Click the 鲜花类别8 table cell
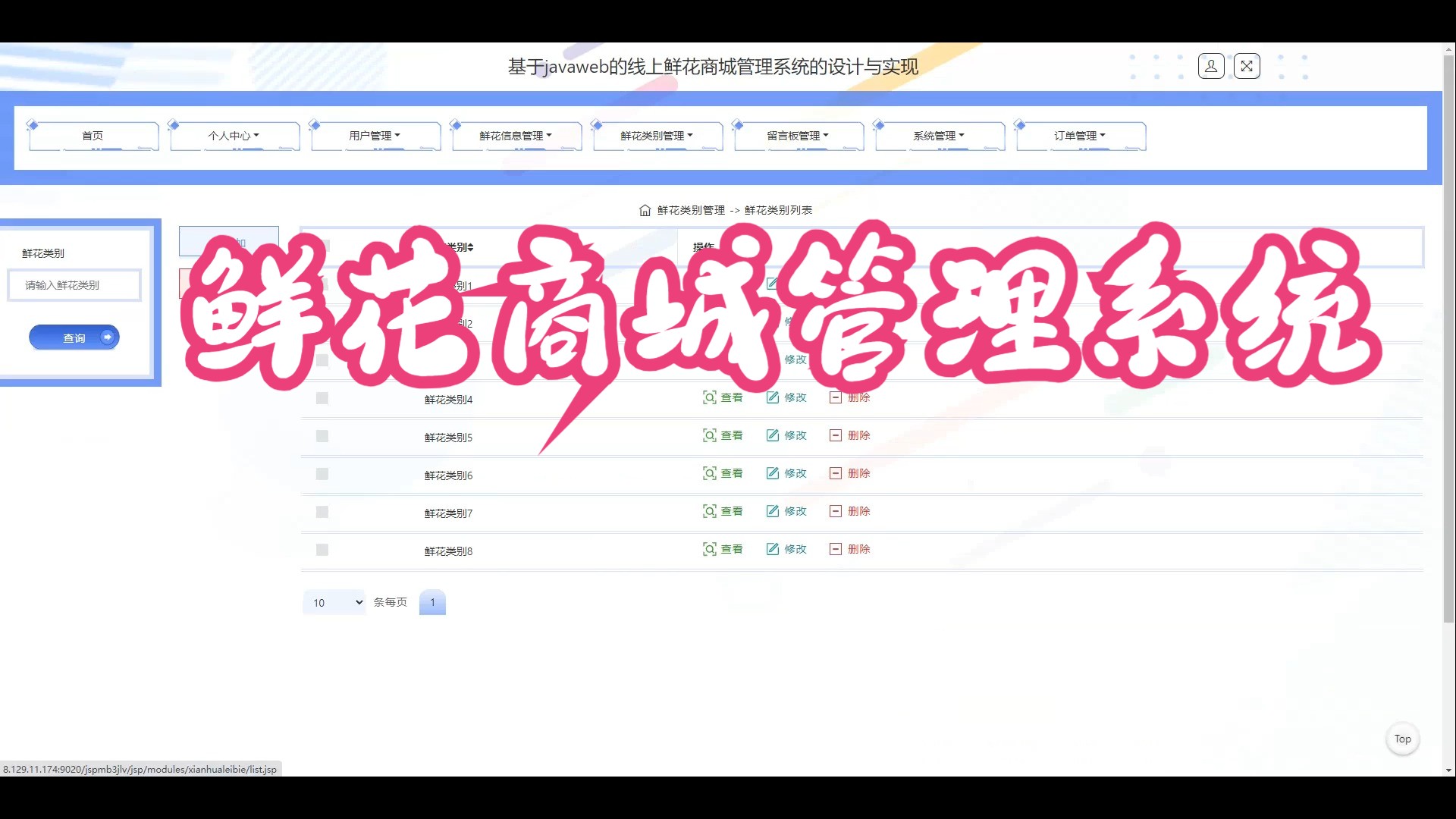 [x=448, y=551]
